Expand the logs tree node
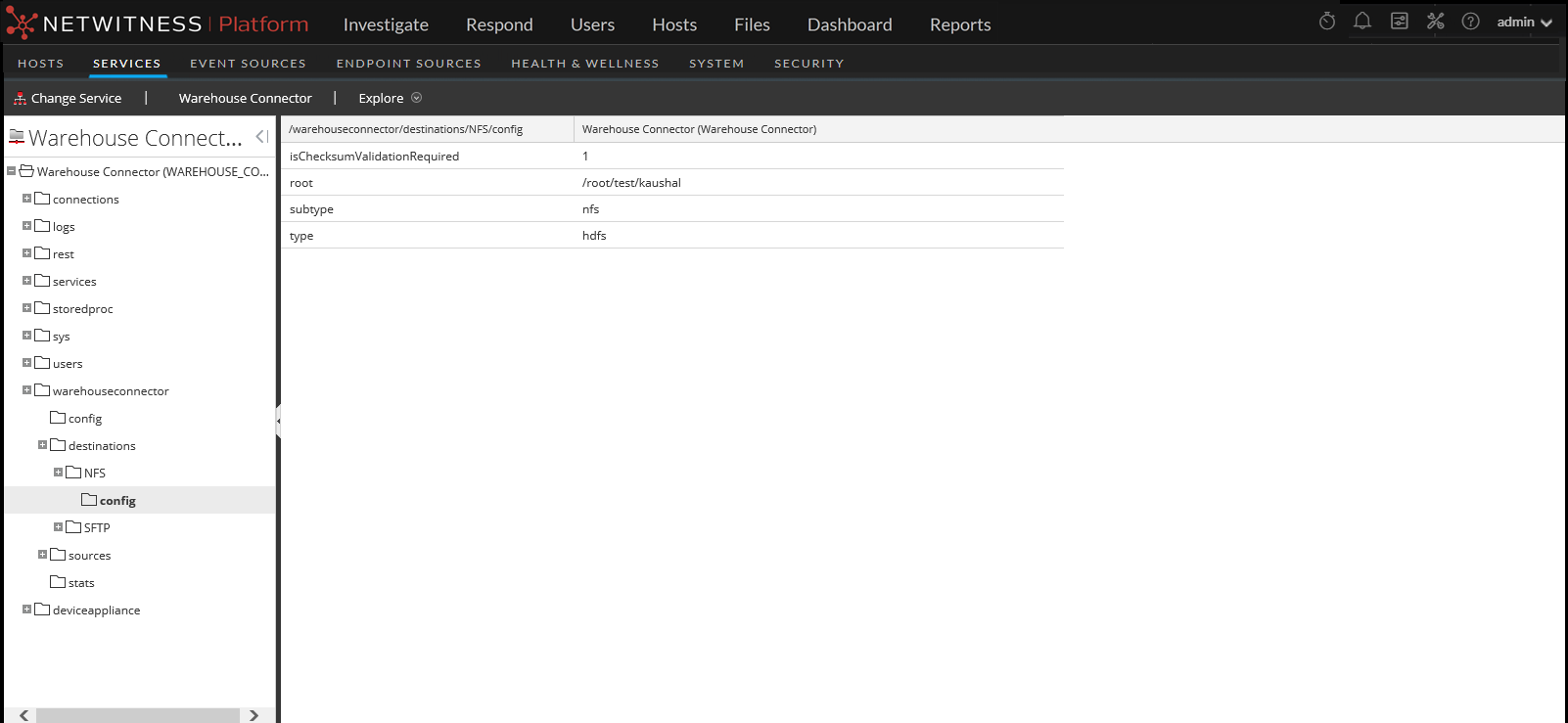Screen dimensions: 1568x723 (x=27, y=226)
